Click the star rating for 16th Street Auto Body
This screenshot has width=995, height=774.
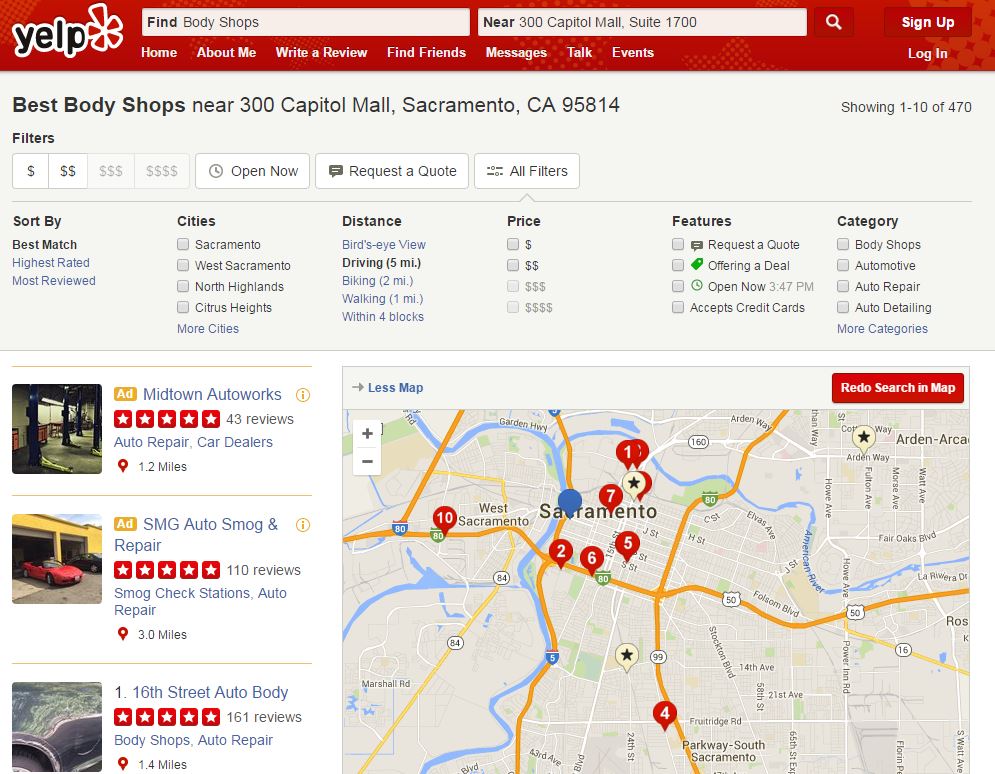[167, 718]
